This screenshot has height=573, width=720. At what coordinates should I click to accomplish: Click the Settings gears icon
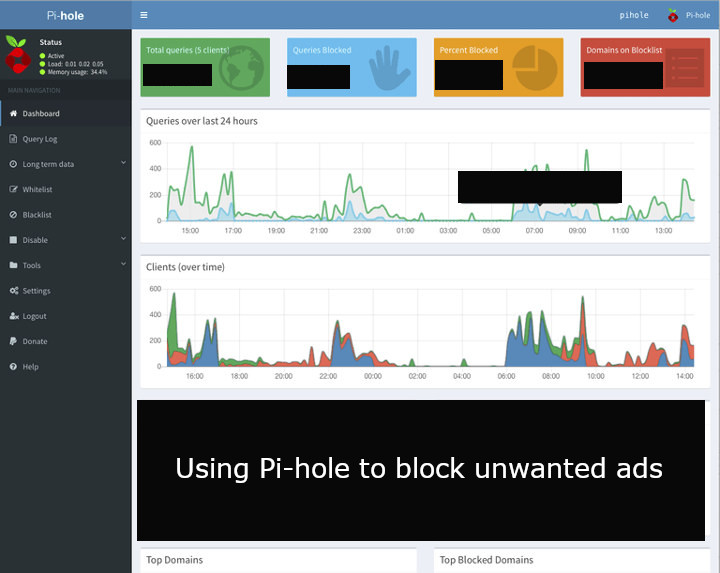[14, 291]
